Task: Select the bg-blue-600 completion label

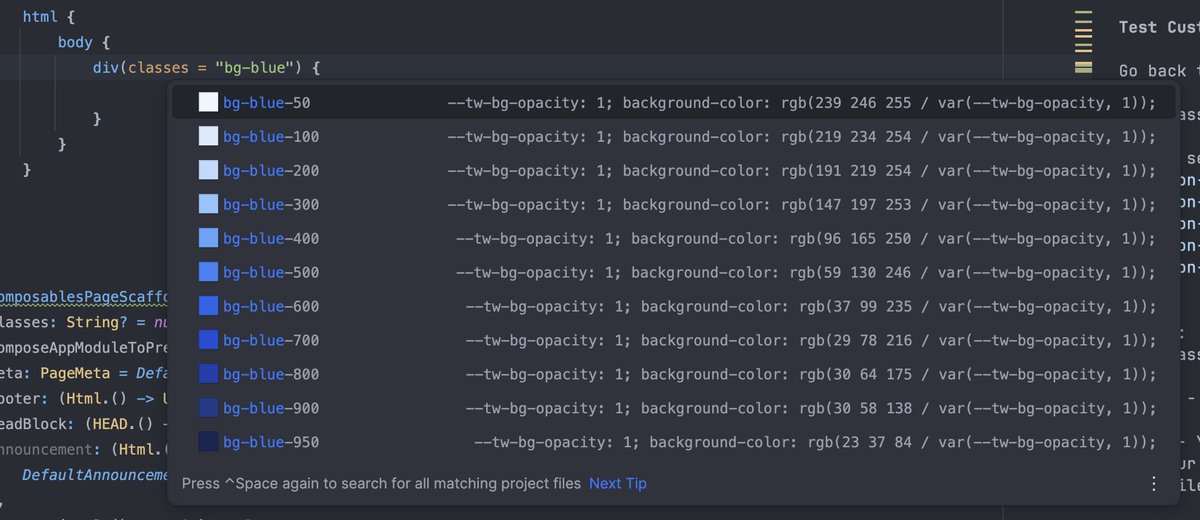Action: [x=271, y=306]
